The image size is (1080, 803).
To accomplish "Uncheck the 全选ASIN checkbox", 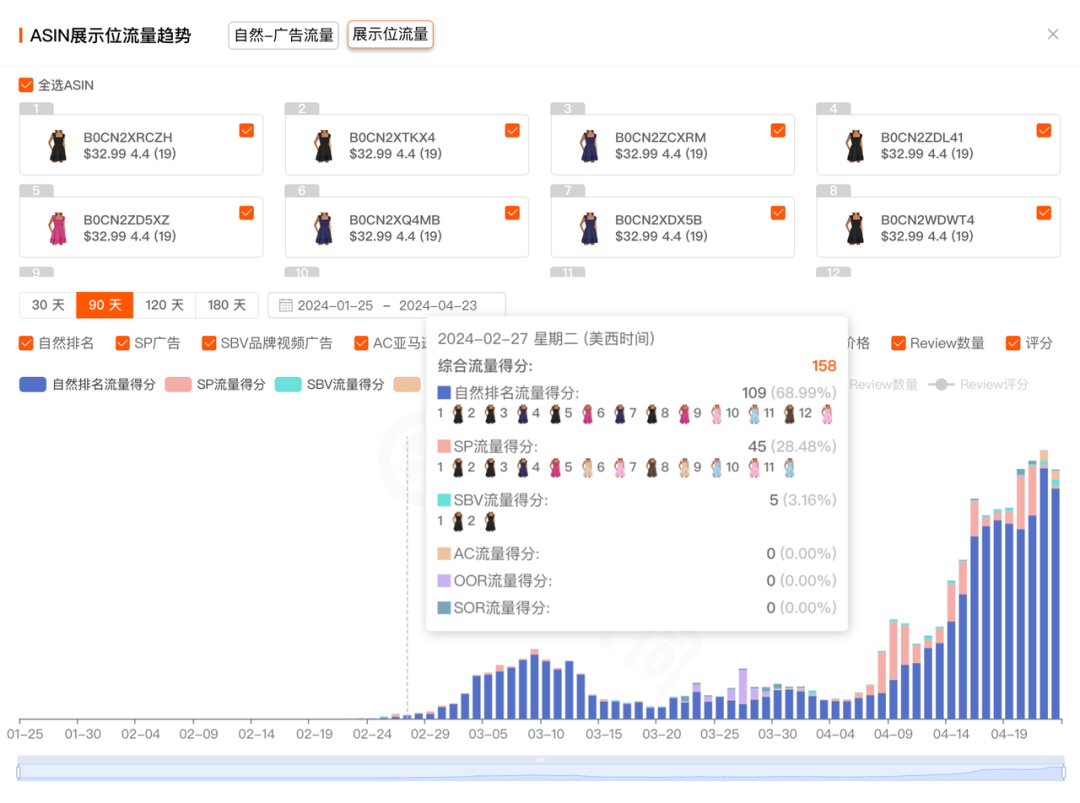I will 25,85.
